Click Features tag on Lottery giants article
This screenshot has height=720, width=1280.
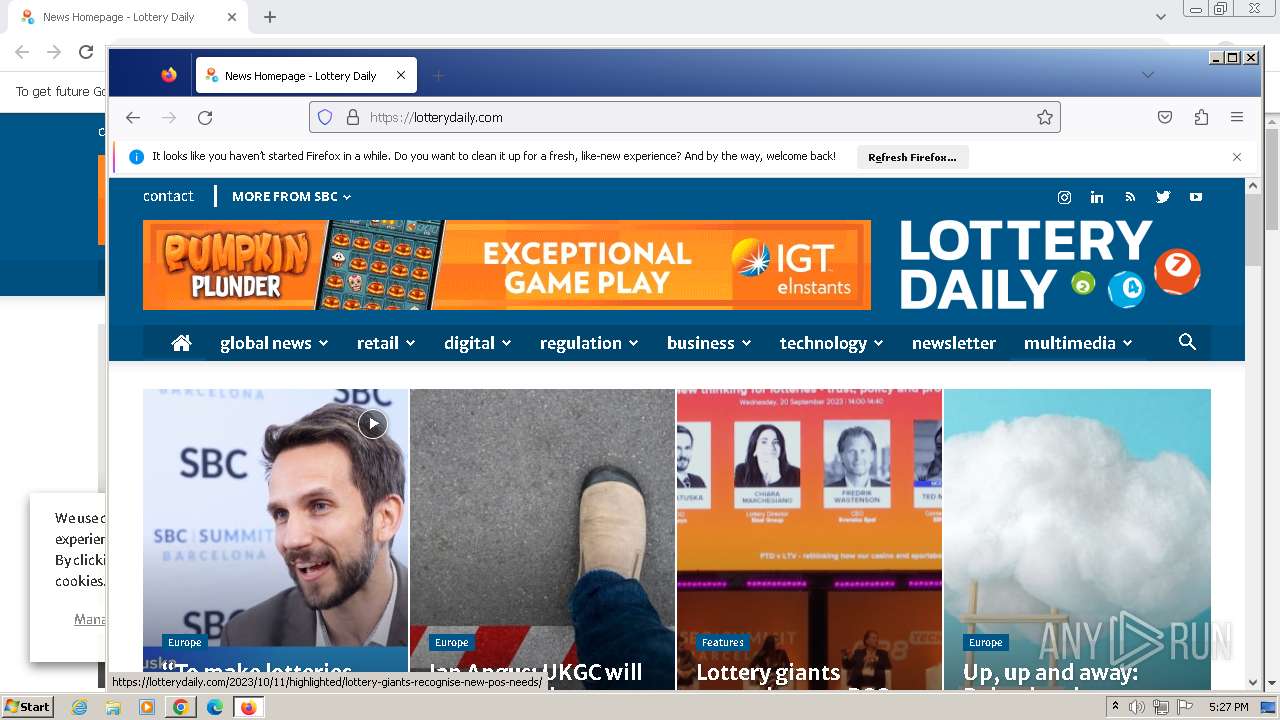(723, 642)
